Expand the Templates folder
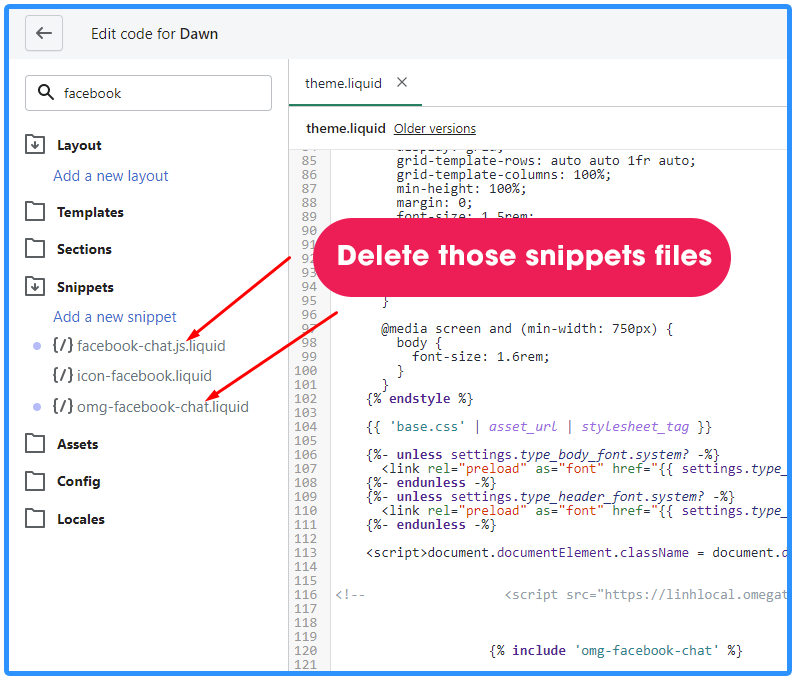This screenshot has width=796, height=680. pos(90,212)
